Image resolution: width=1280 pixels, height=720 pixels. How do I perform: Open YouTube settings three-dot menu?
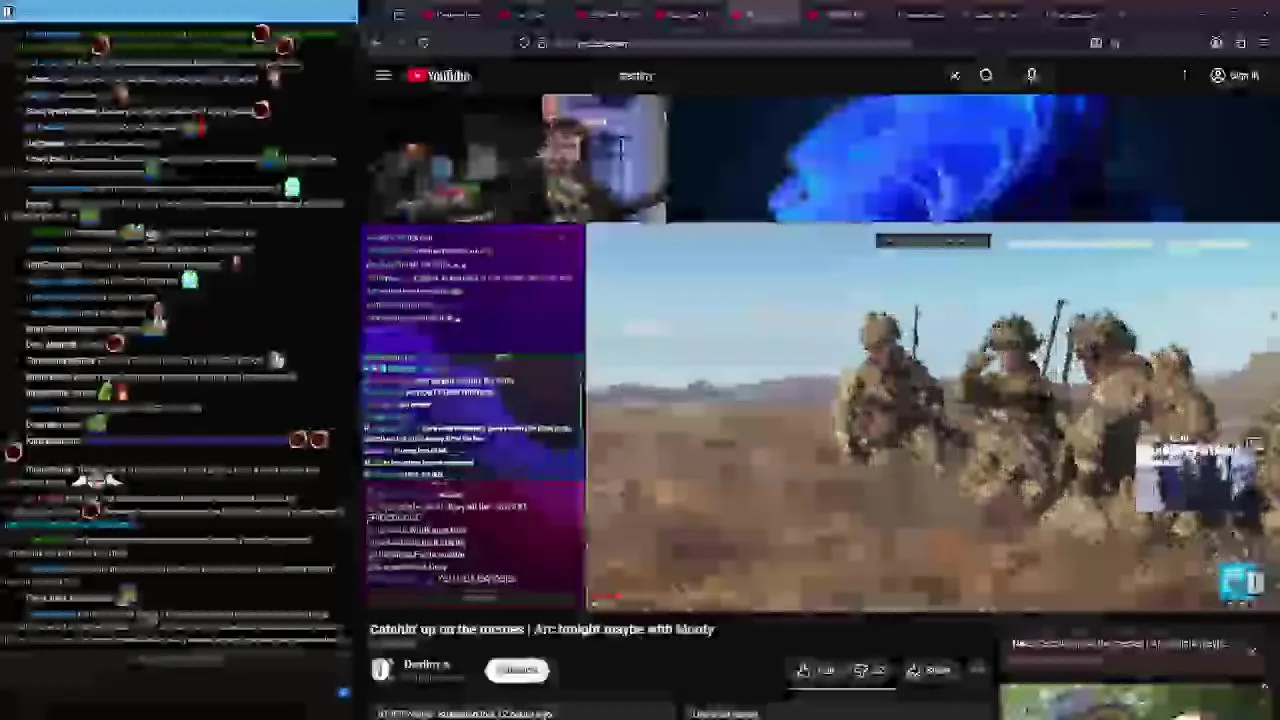(1185, 75)
